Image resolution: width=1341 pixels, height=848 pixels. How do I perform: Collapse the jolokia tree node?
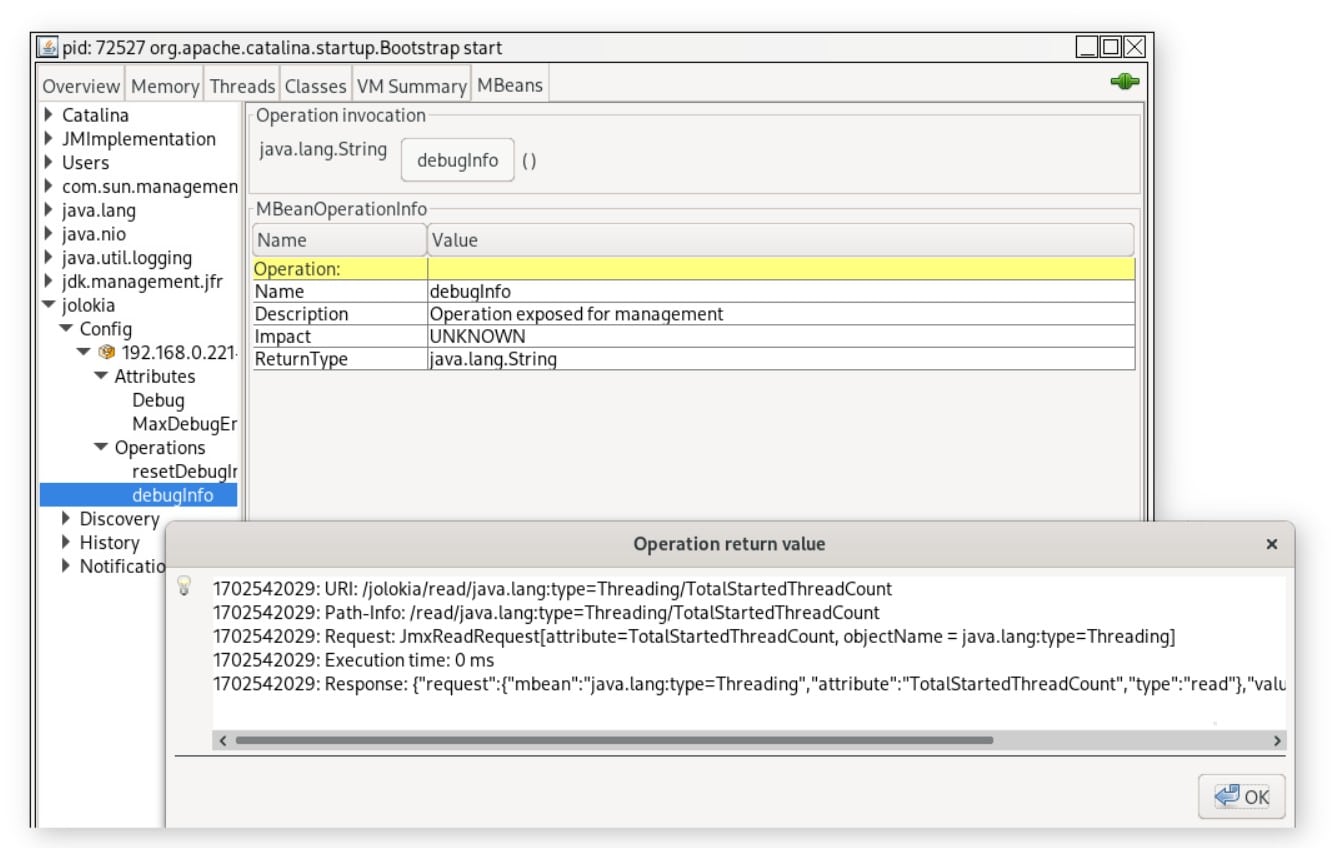pyautogui.click(x=49, y=306)
